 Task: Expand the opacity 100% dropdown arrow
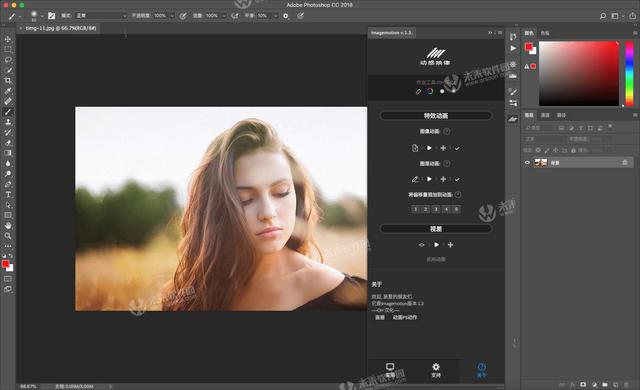172,16
